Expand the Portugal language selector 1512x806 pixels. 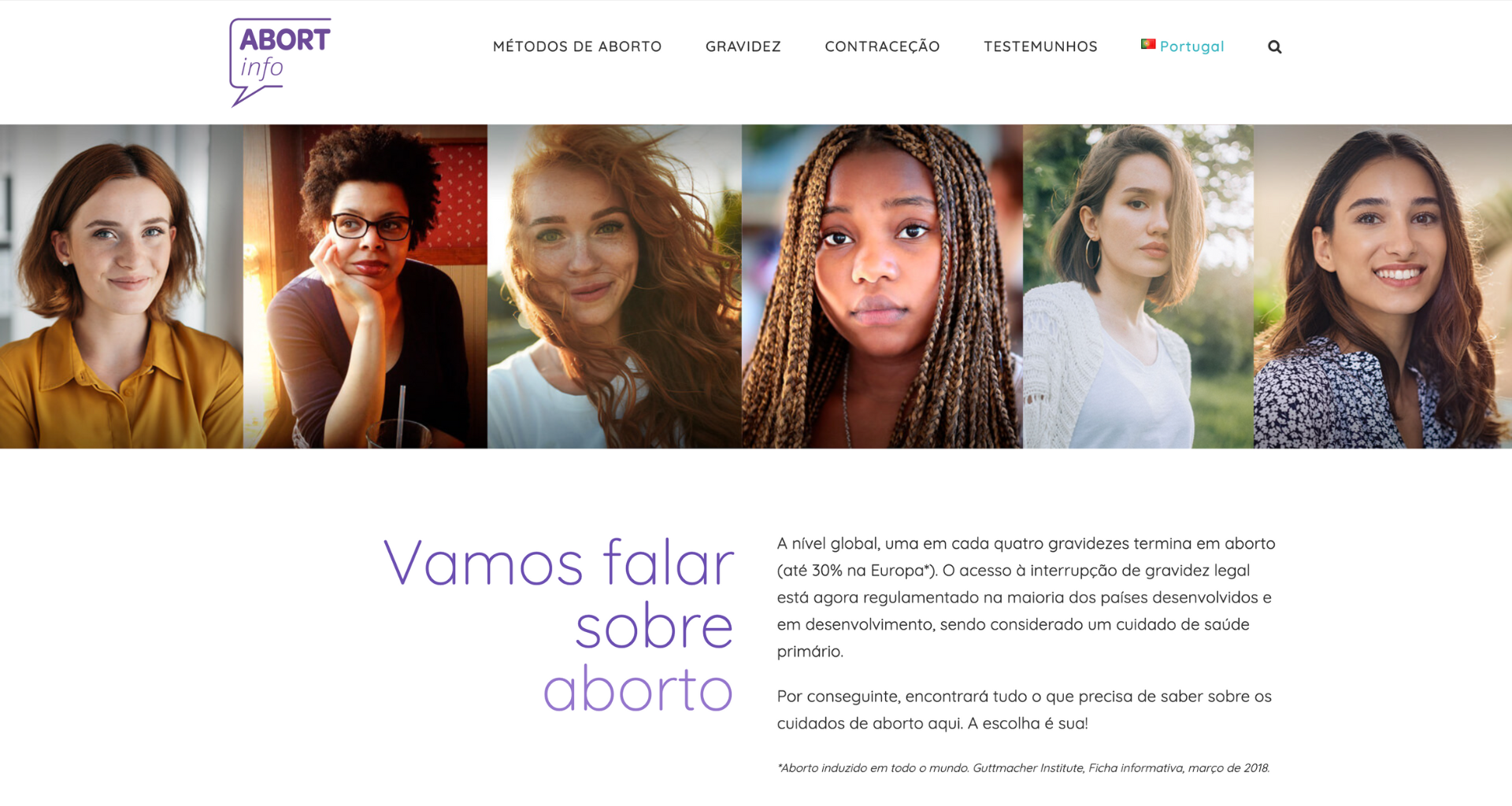click(x=1183, y=46)
